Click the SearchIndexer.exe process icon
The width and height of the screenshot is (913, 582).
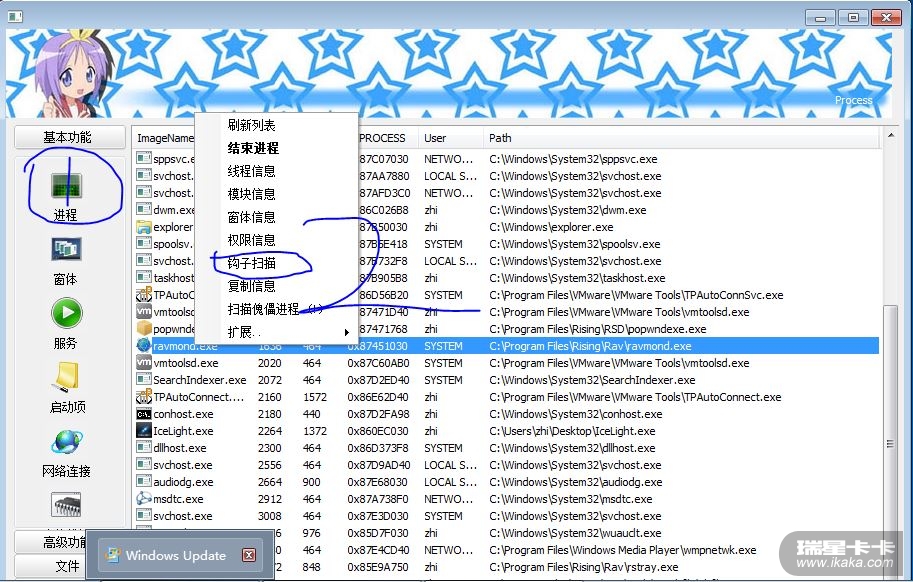click(x=143, y=379)
